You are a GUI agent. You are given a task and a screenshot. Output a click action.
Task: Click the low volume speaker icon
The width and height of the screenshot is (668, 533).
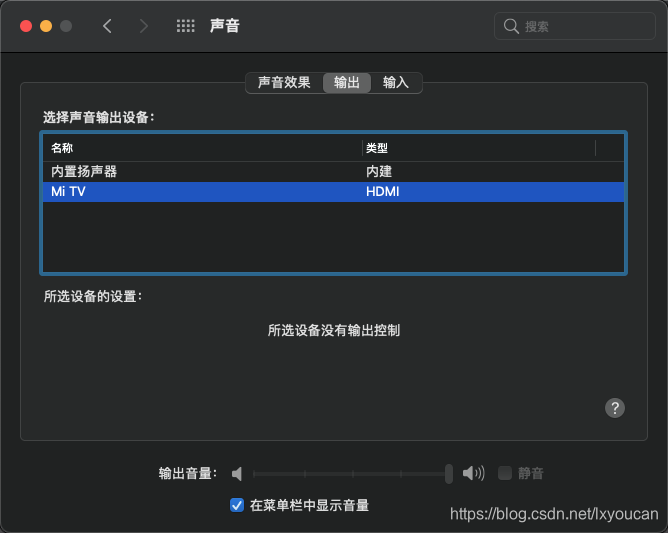pyautogui.click(x=237, y=473)
